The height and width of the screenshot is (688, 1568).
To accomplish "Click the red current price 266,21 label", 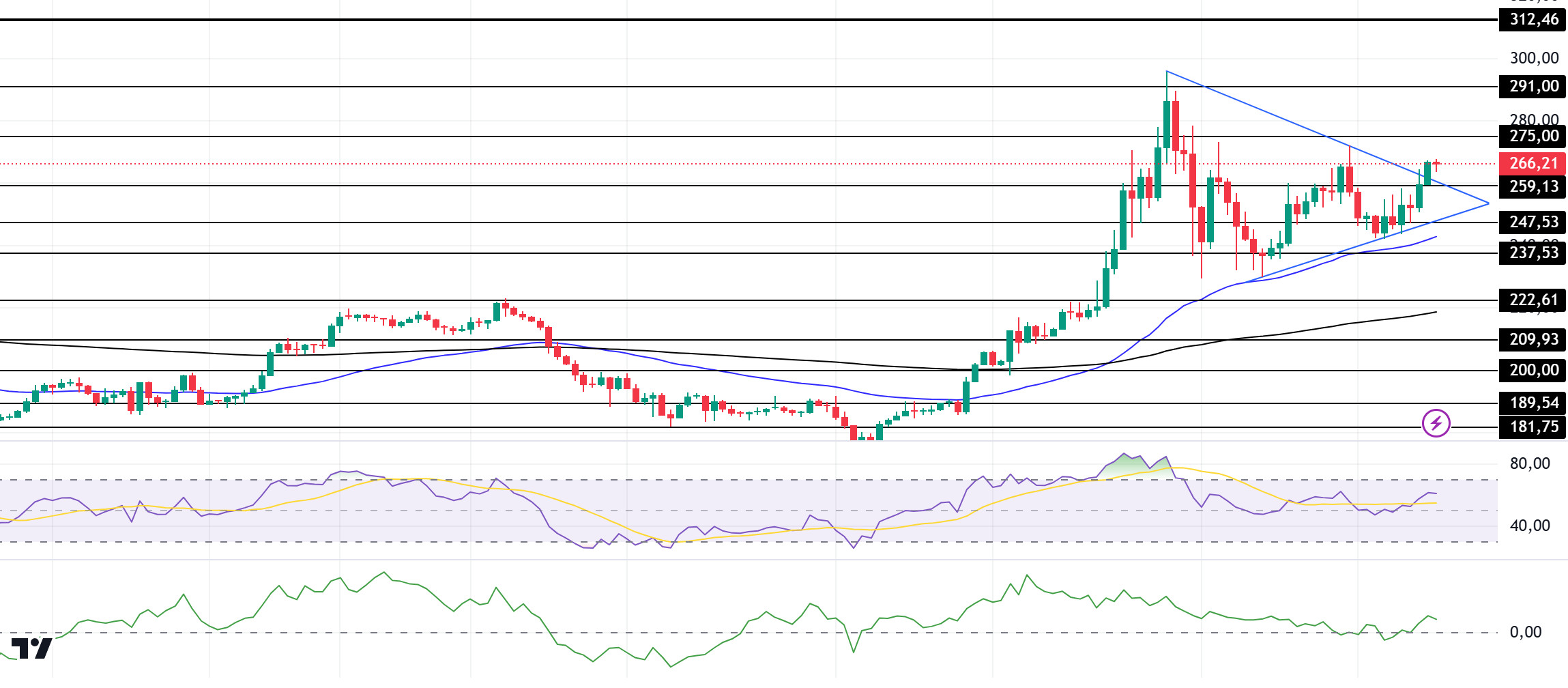I will click(x=1533, y=164).
